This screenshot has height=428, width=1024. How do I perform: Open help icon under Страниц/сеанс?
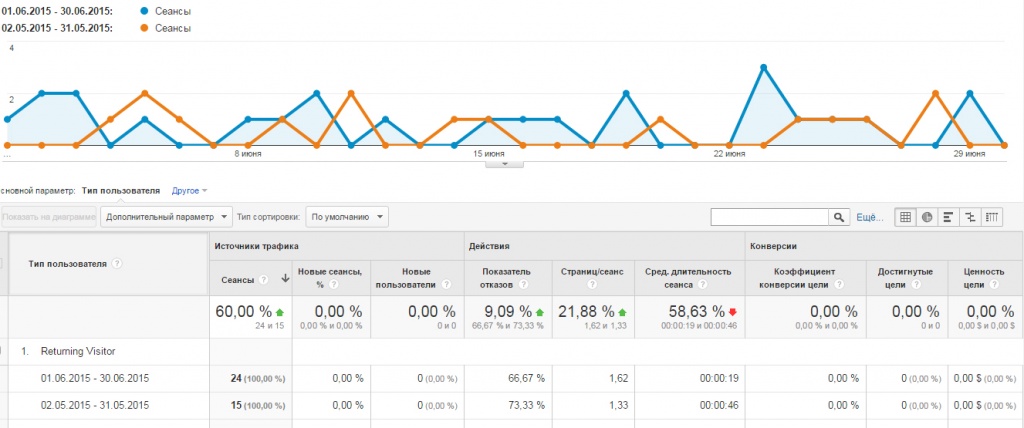tap(593, 284)
